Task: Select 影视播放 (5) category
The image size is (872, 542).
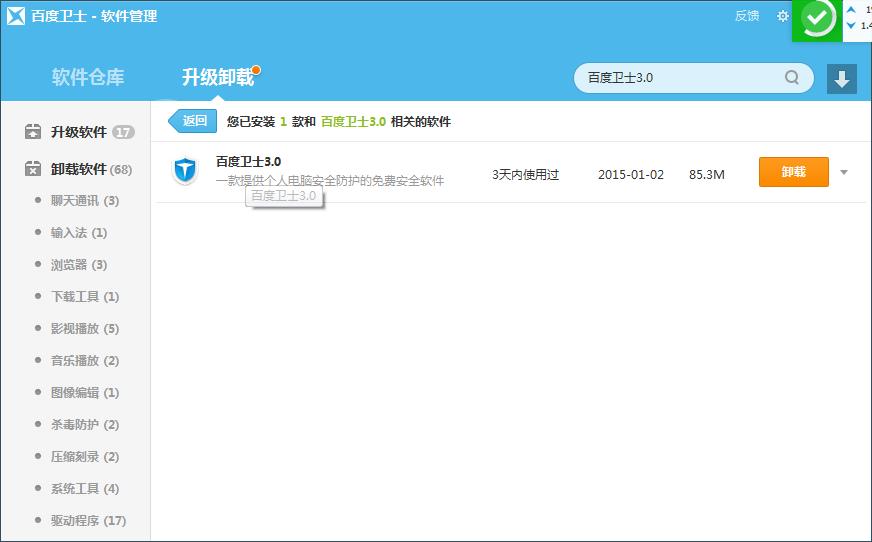Action: pos(85,329)
